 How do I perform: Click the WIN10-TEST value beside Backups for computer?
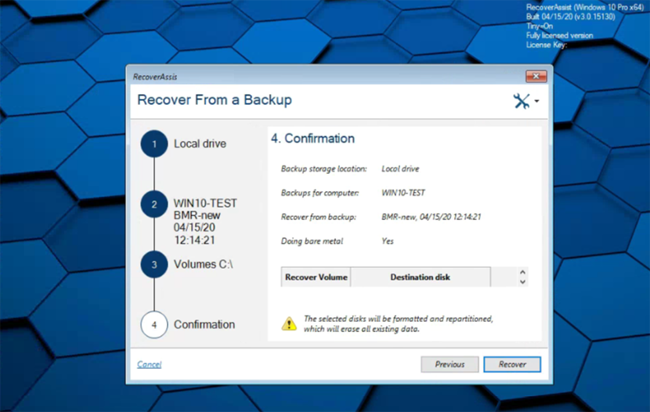[x=403, y=193]
